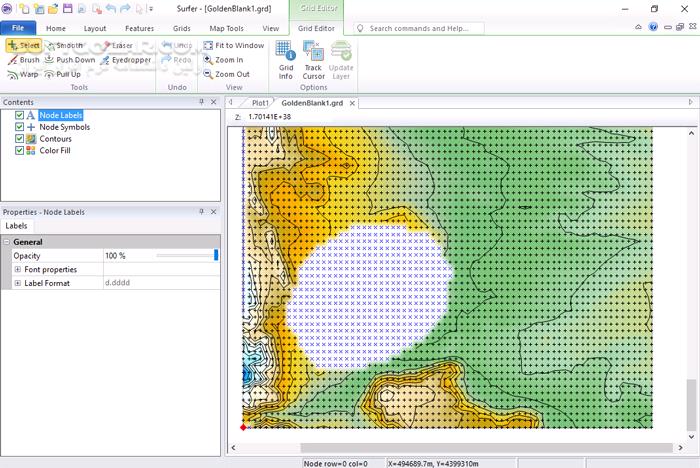
Task: Pick the Push Down tool
Action: pyautogui.click(x=69, y=60)
